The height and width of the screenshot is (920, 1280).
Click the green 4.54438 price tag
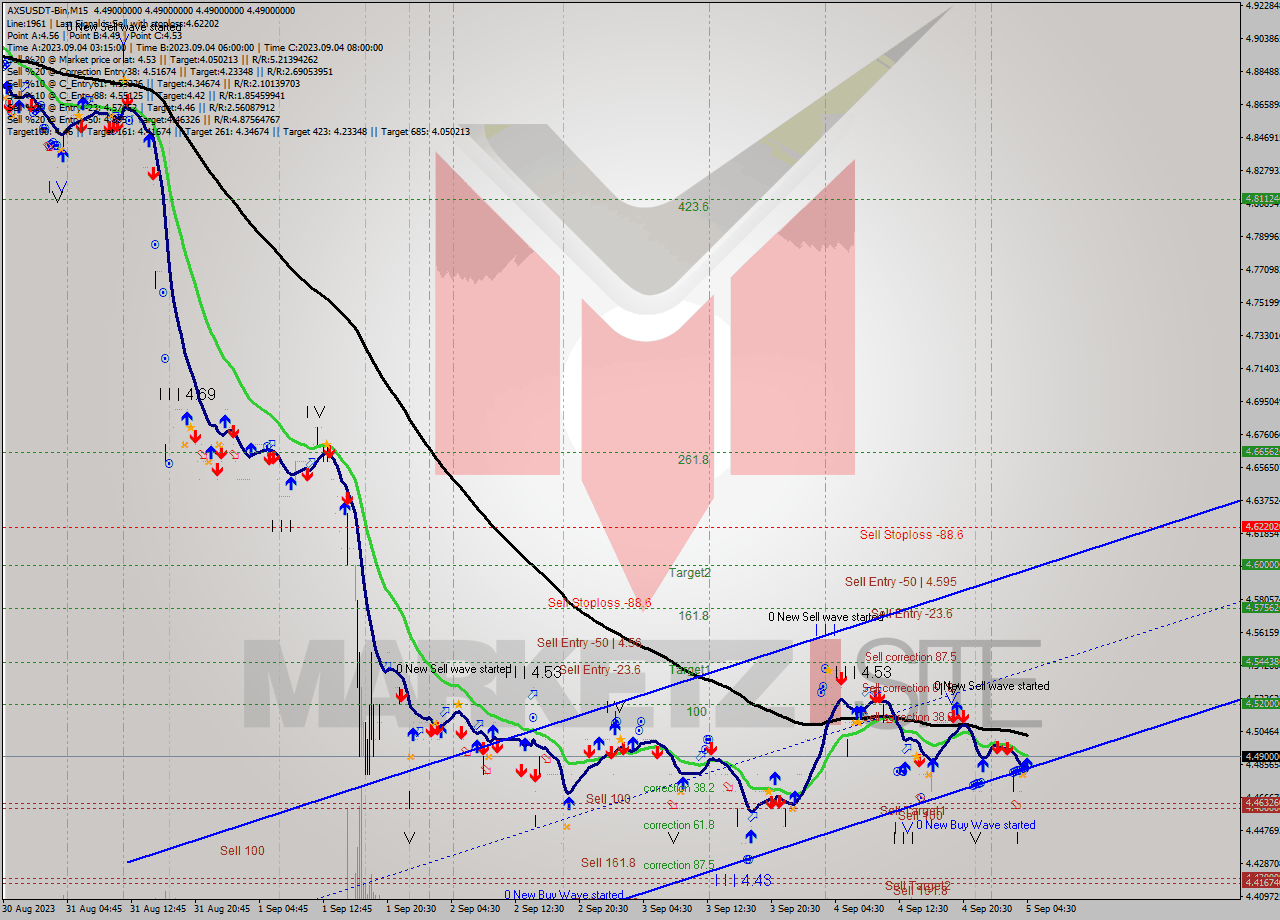point(1260,662)
